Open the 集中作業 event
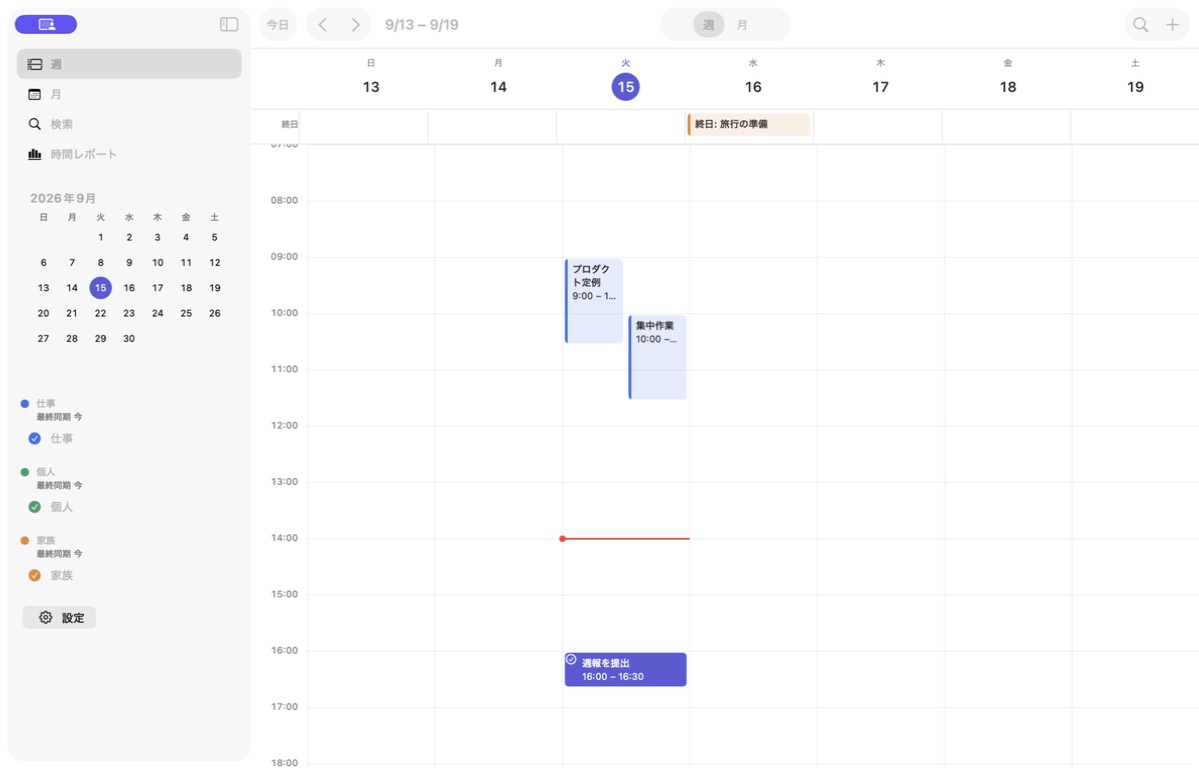 click(658, 357)
